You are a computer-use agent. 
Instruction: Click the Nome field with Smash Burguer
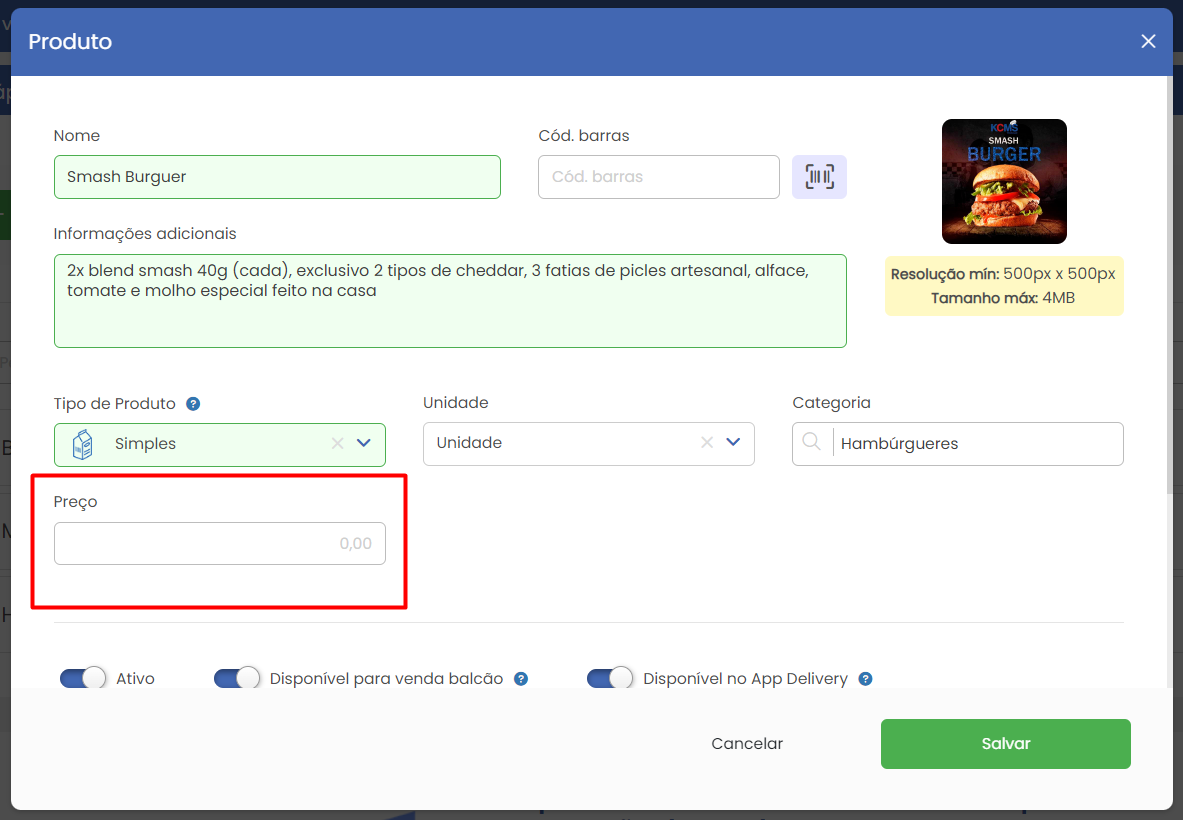[x=277, y=177]
